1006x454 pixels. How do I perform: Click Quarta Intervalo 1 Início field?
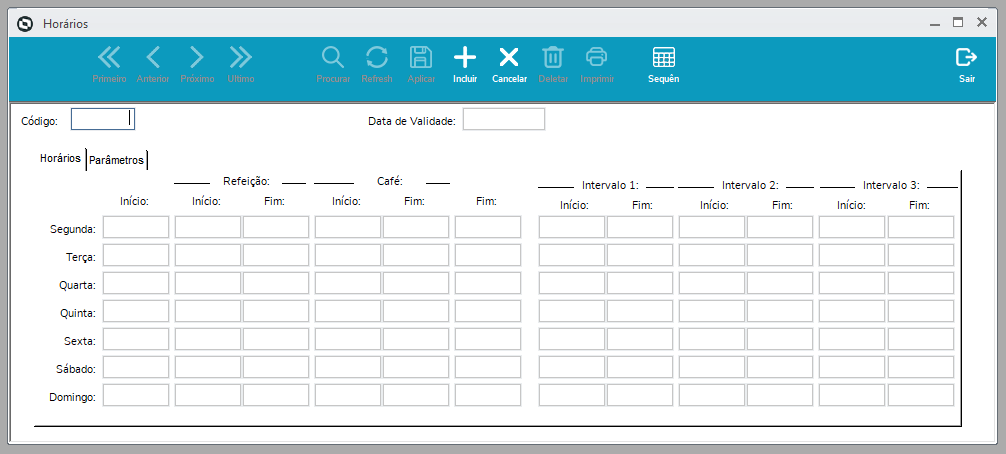click(572, 283)
